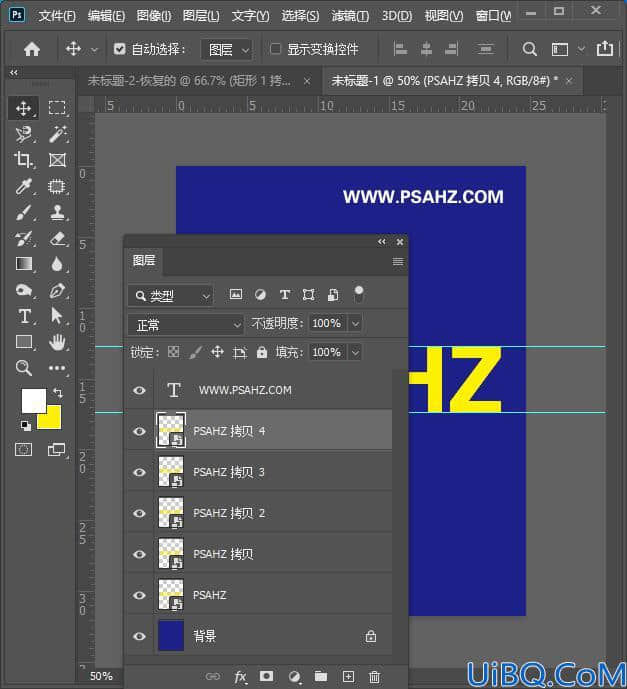Open the workspace switcher dropdown arrow
Viewport: 627px width, 689px height.
[581, 49]
